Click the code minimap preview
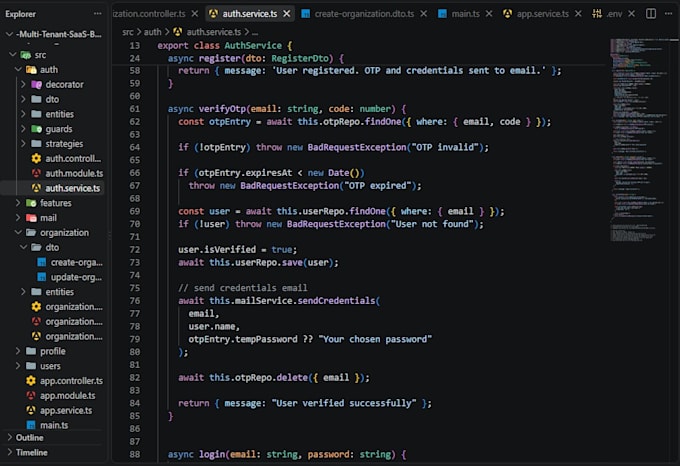Screen dimensions: 680x466 [x=640, y=139]
